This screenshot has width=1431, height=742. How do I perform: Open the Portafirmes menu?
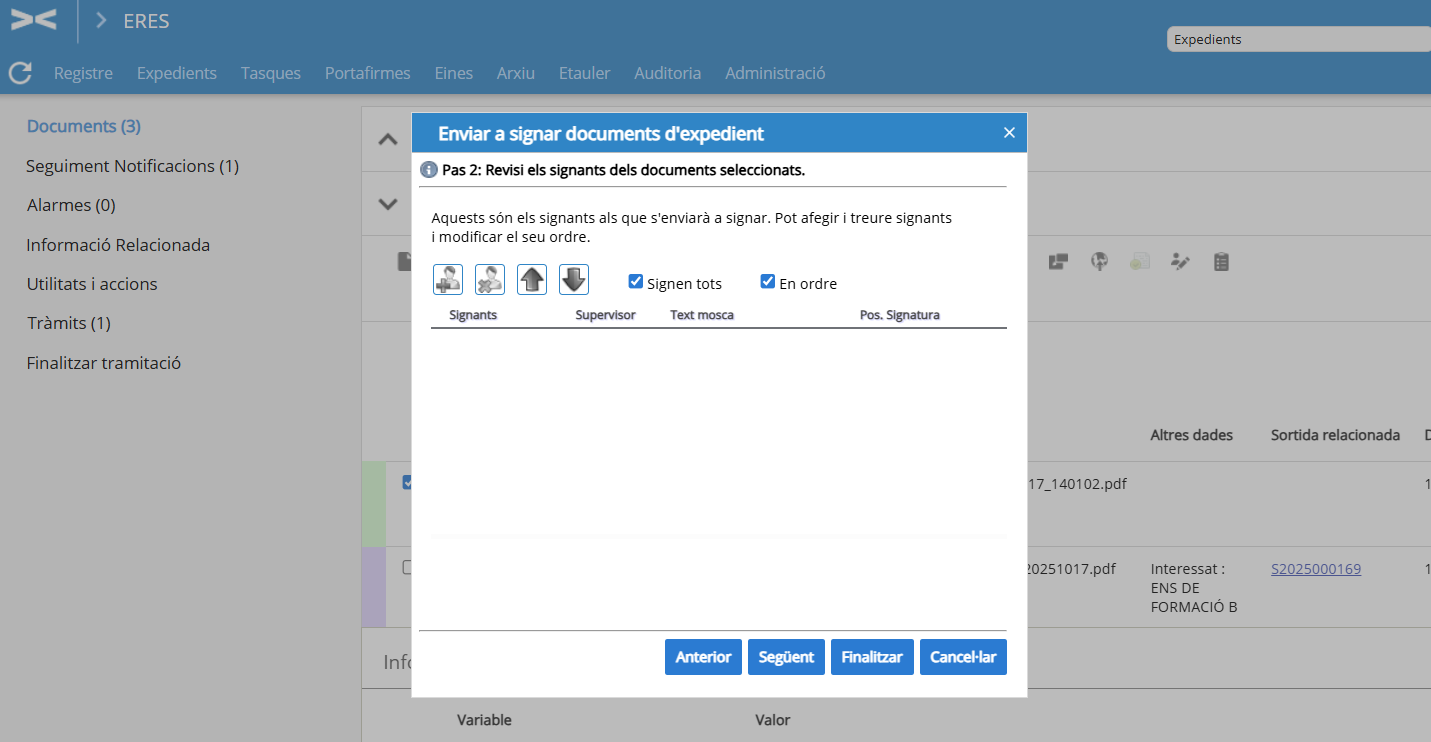[x=367, y=73]
